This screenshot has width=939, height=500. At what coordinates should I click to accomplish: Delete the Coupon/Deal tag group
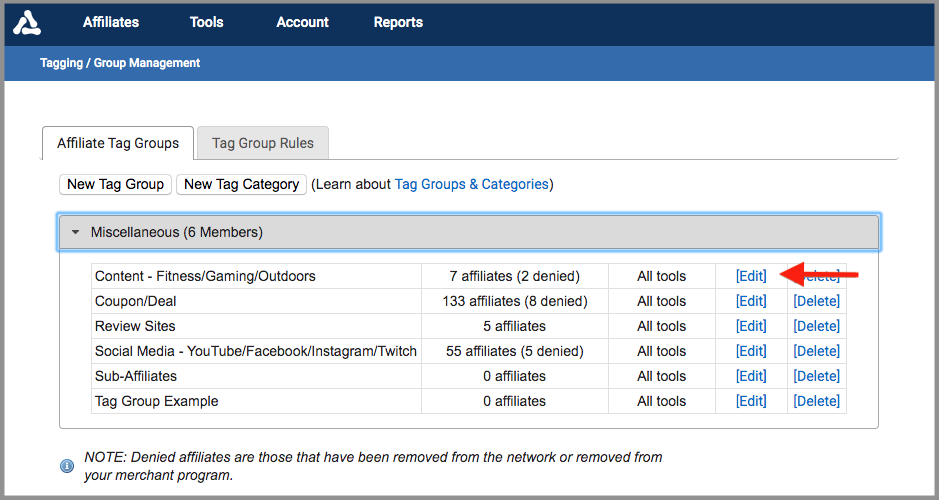(816, 301)
